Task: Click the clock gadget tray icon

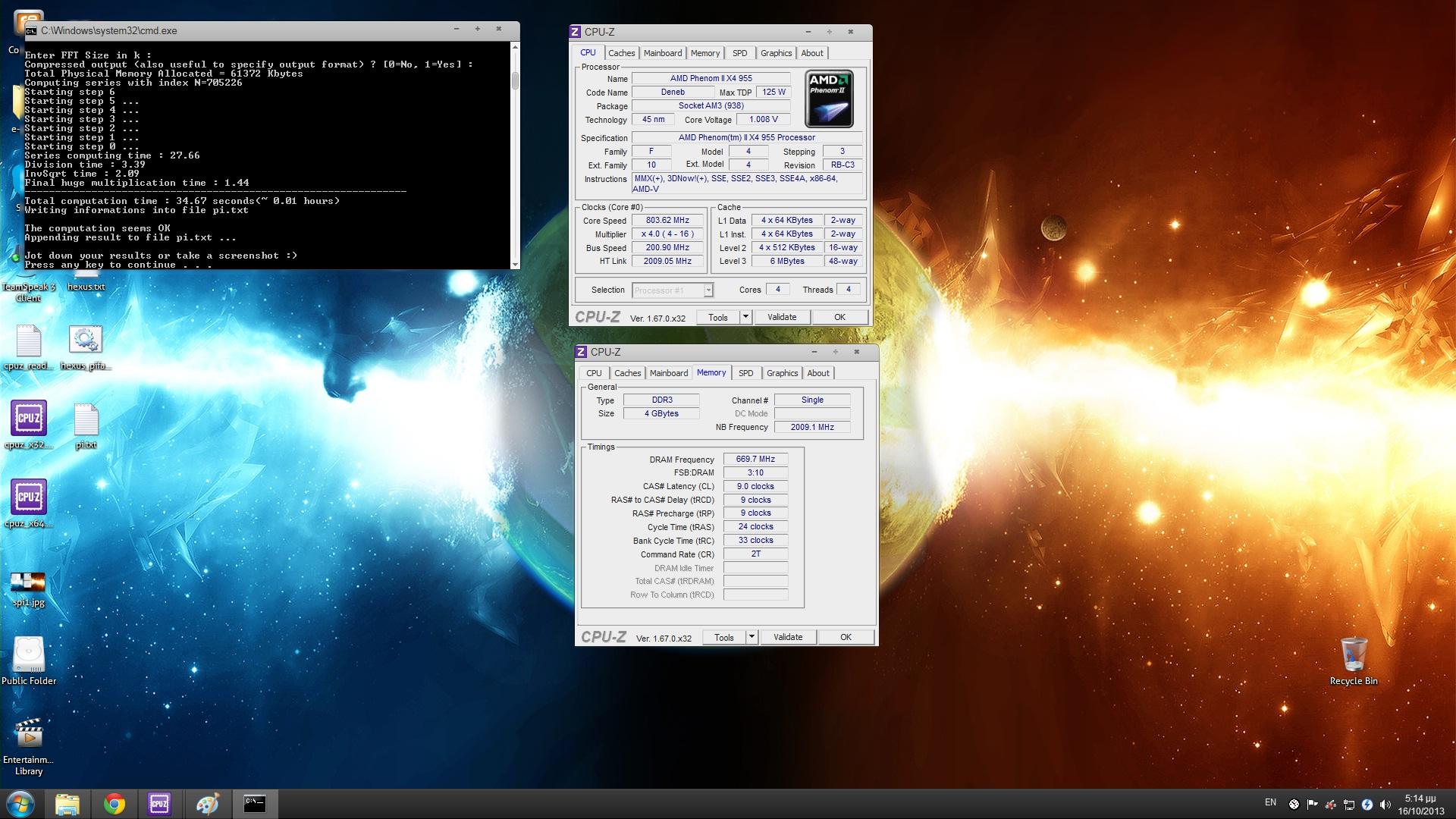Action: [x=1294, y=805]
